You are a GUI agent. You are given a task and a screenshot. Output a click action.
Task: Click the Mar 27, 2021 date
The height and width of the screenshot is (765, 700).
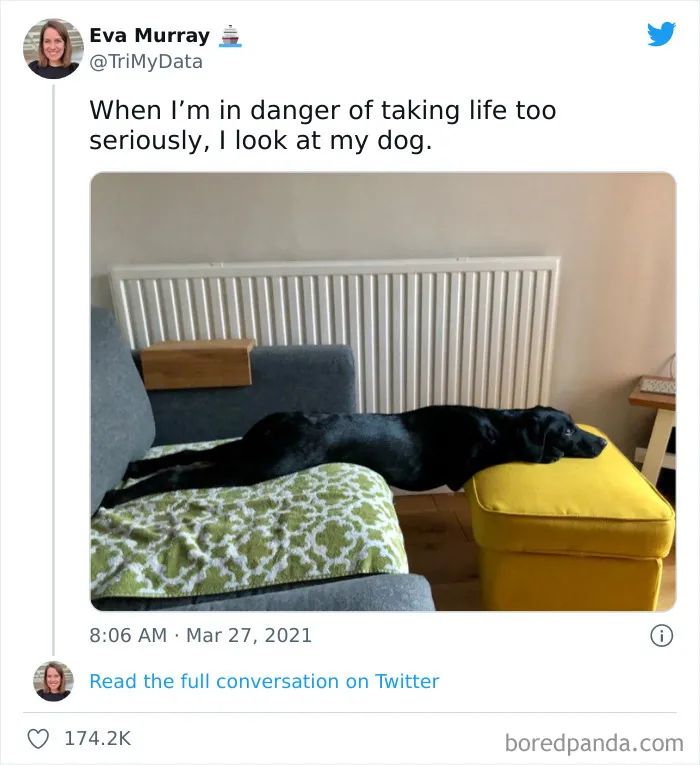tap(249, 635)
